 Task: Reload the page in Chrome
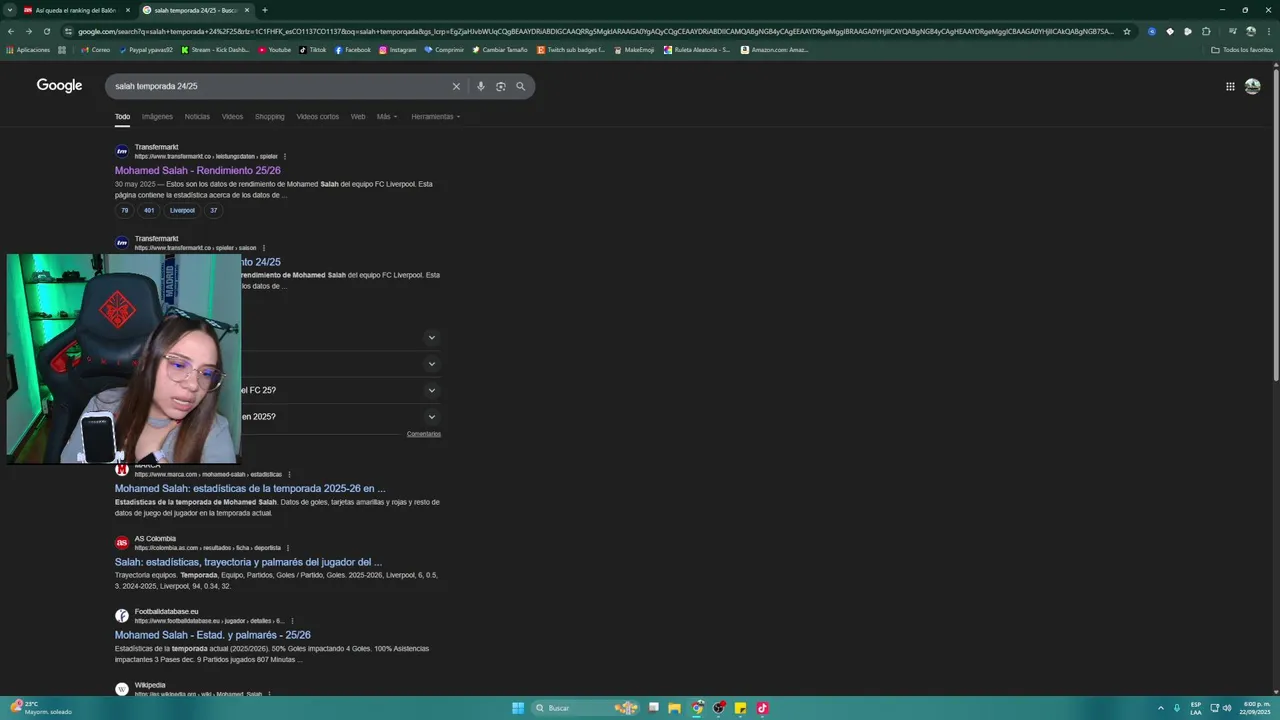point(46,31)
